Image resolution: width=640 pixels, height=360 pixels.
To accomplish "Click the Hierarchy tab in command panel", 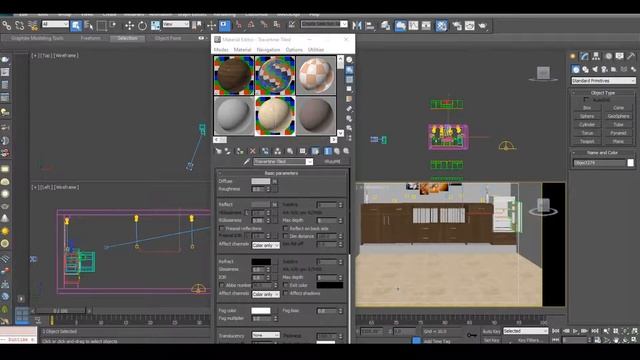I will click(x=596, y=56).
